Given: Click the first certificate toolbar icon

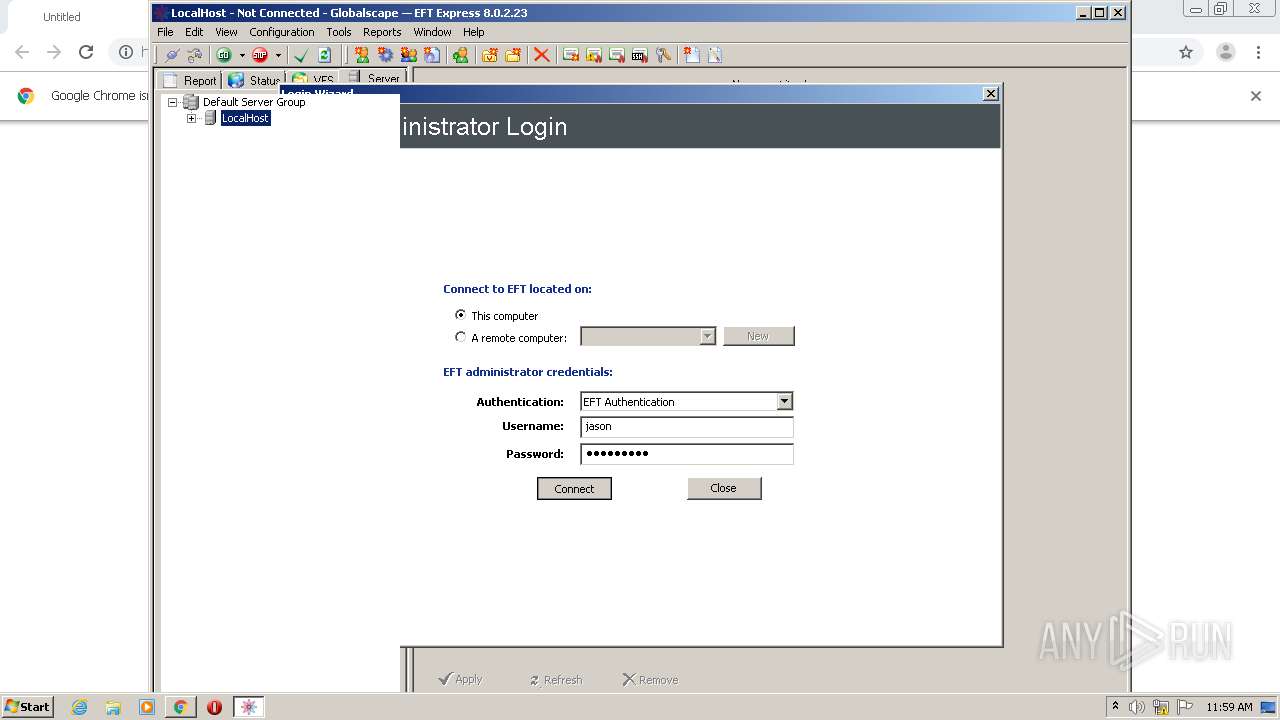Looking at the screenshot, I should (x=571, y=55).
